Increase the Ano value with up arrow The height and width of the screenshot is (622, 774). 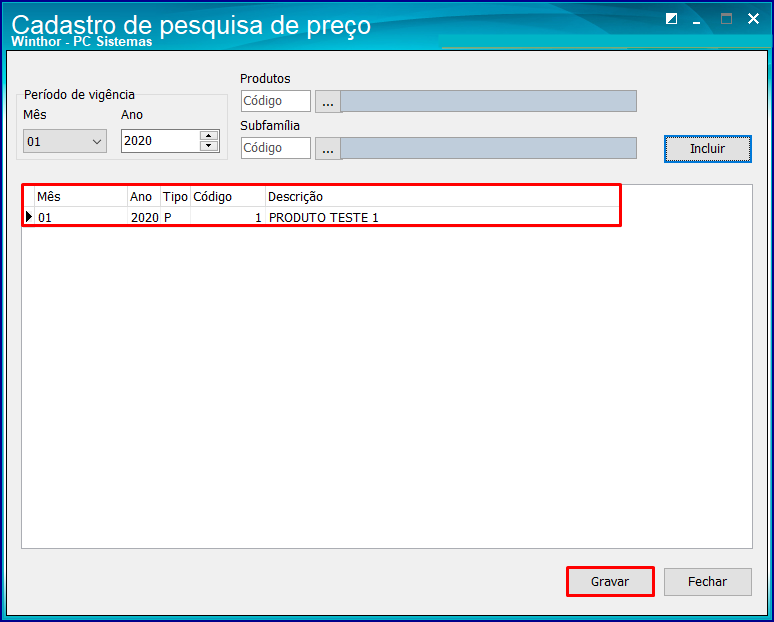click(x=209, y=136)
